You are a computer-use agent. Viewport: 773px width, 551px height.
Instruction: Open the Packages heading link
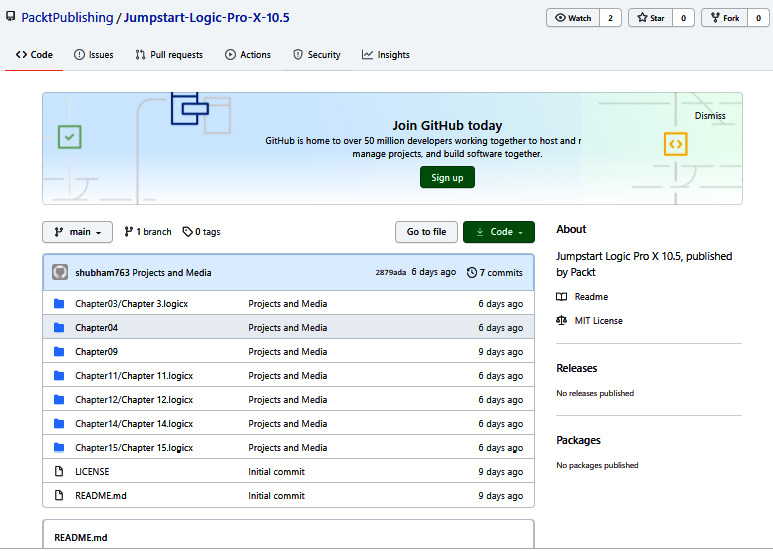point(578,440)
